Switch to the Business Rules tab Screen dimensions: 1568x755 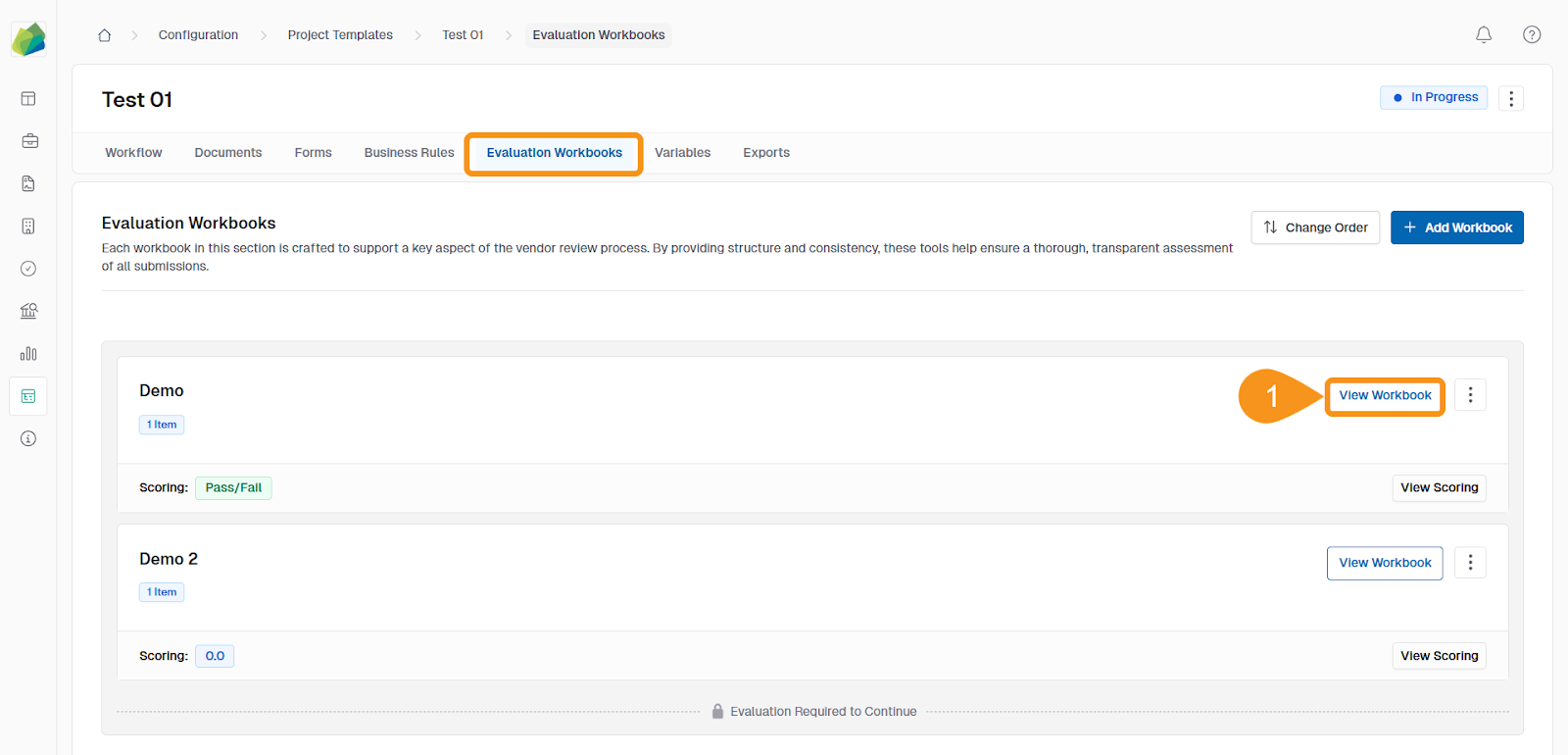point(409,153)
